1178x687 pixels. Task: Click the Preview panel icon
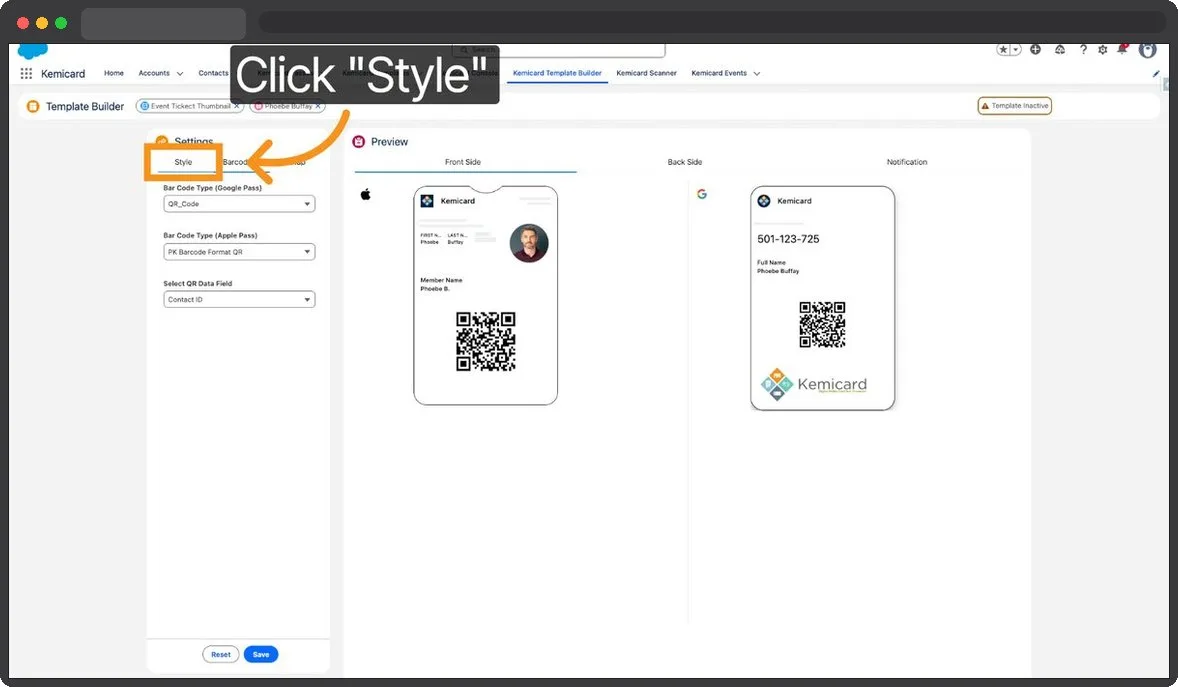[x=359, y=142]
